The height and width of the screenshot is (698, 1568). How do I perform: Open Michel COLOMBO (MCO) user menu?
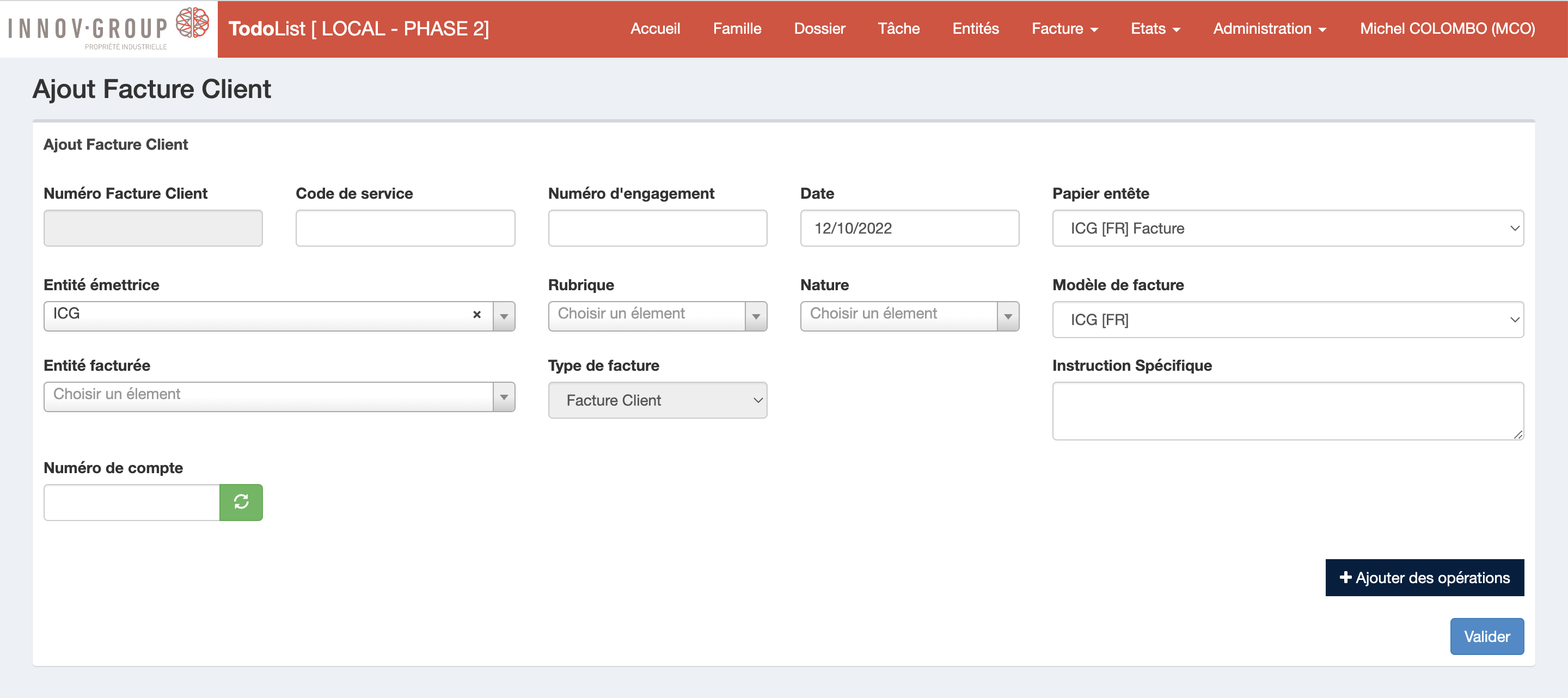pyautogui.click(x=1448, y=29)
